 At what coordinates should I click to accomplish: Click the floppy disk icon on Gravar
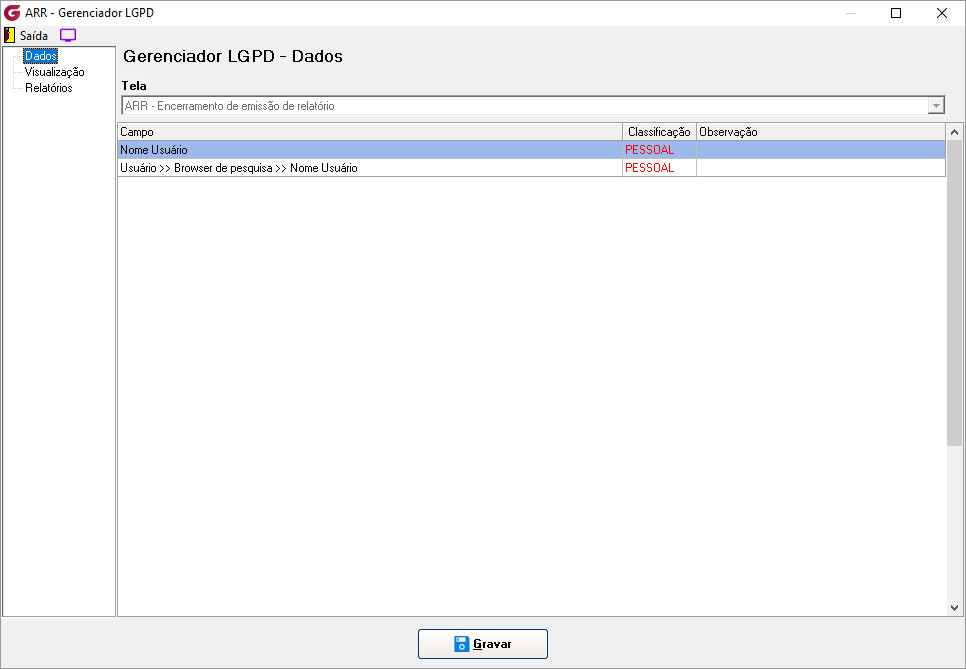point(461,644)
